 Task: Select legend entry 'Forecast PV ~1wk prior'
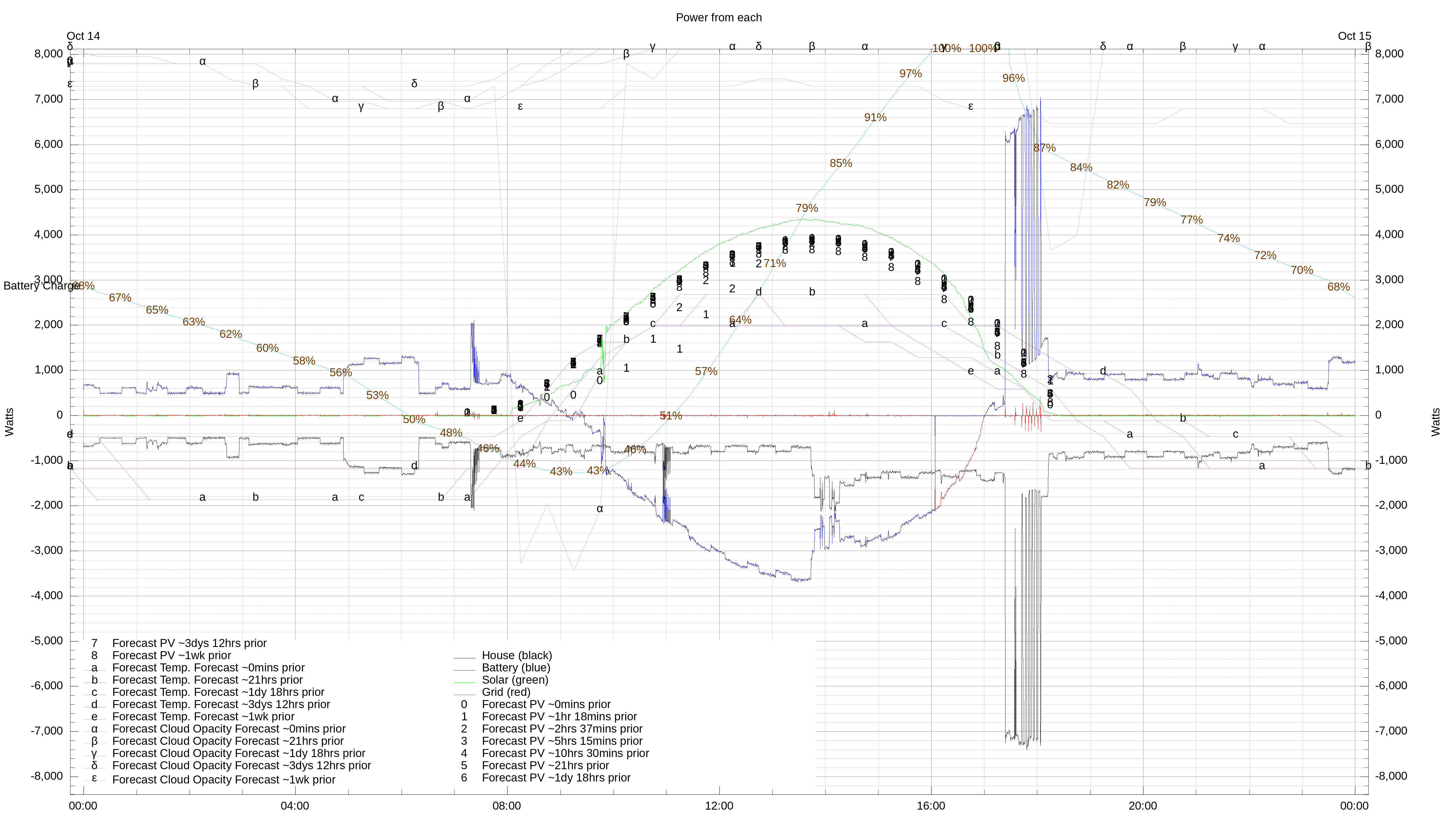172,656
